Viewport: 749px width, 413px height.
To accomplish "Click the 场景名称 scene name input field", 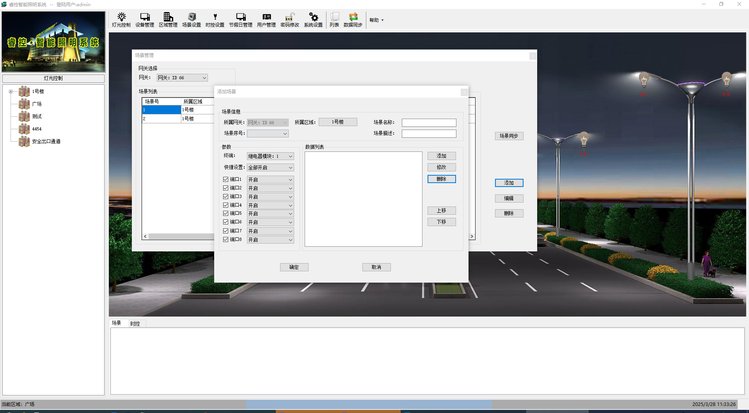I will point(428,122).
